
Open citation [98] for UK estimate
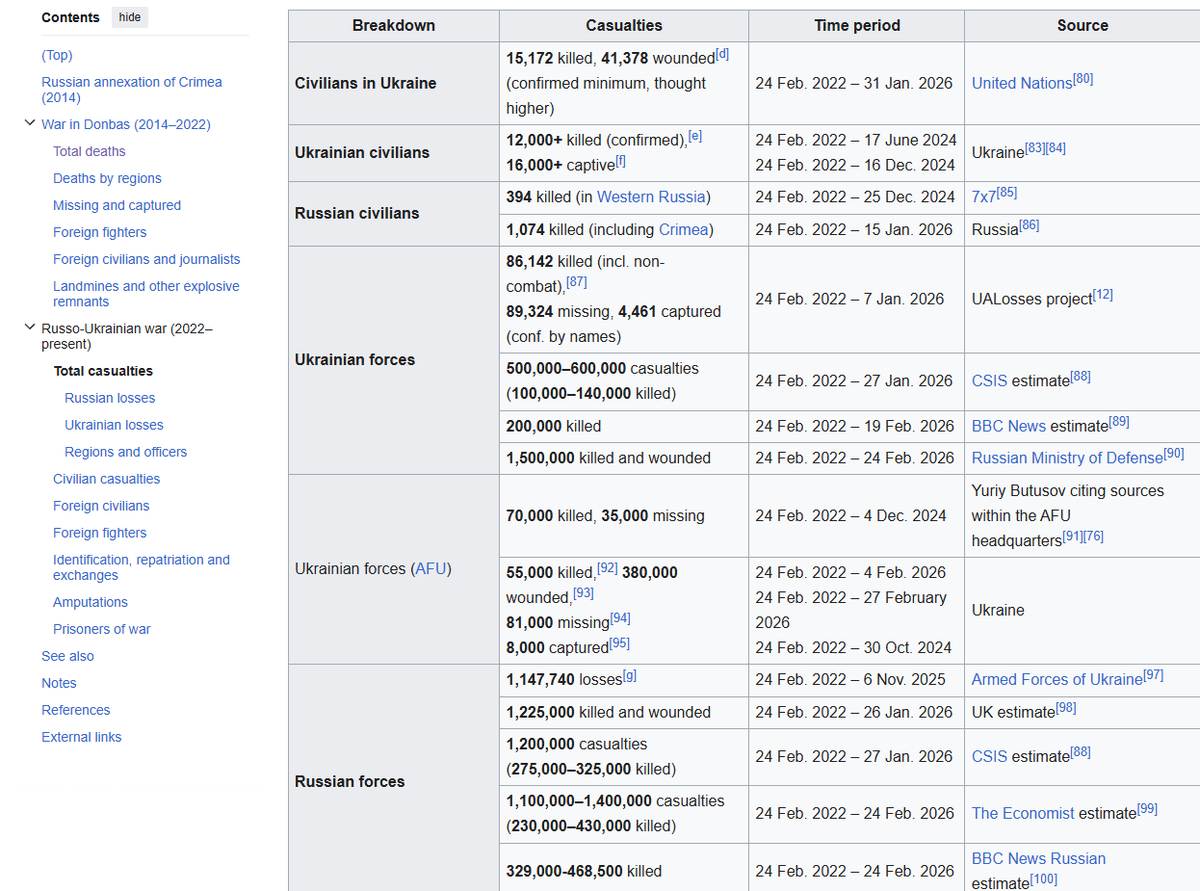click(x=1066, y=708)
